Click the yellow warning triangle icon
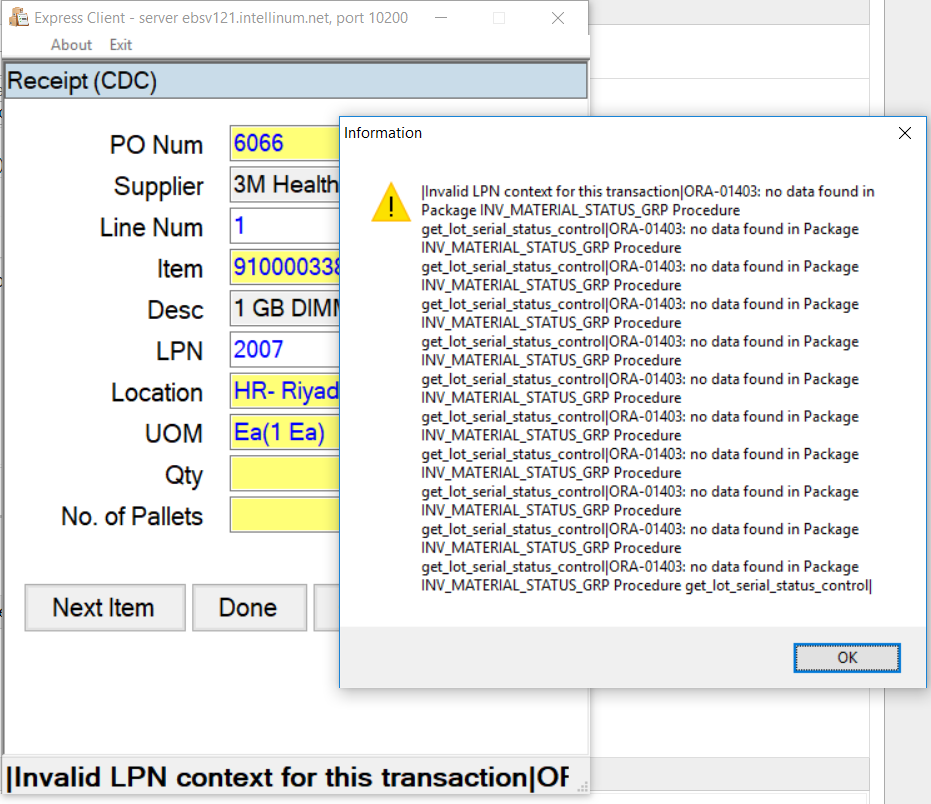 [x=390, y=203]
